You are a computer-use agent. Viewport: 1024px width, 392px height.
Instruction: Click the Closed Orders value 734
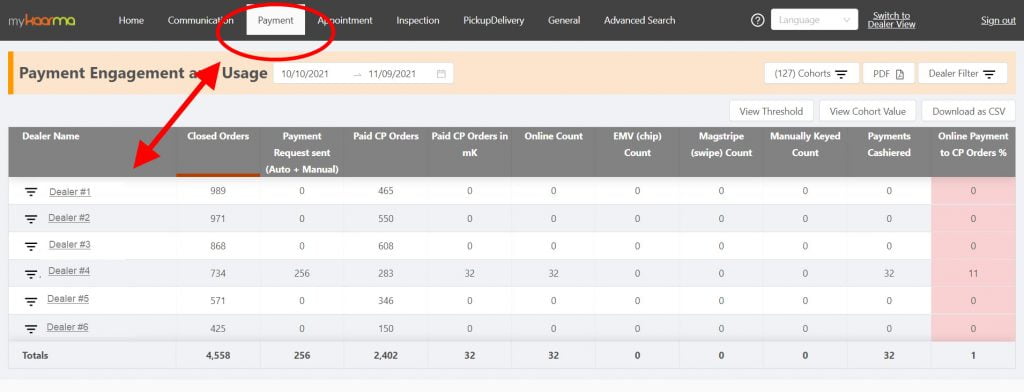tap(218, 274)
